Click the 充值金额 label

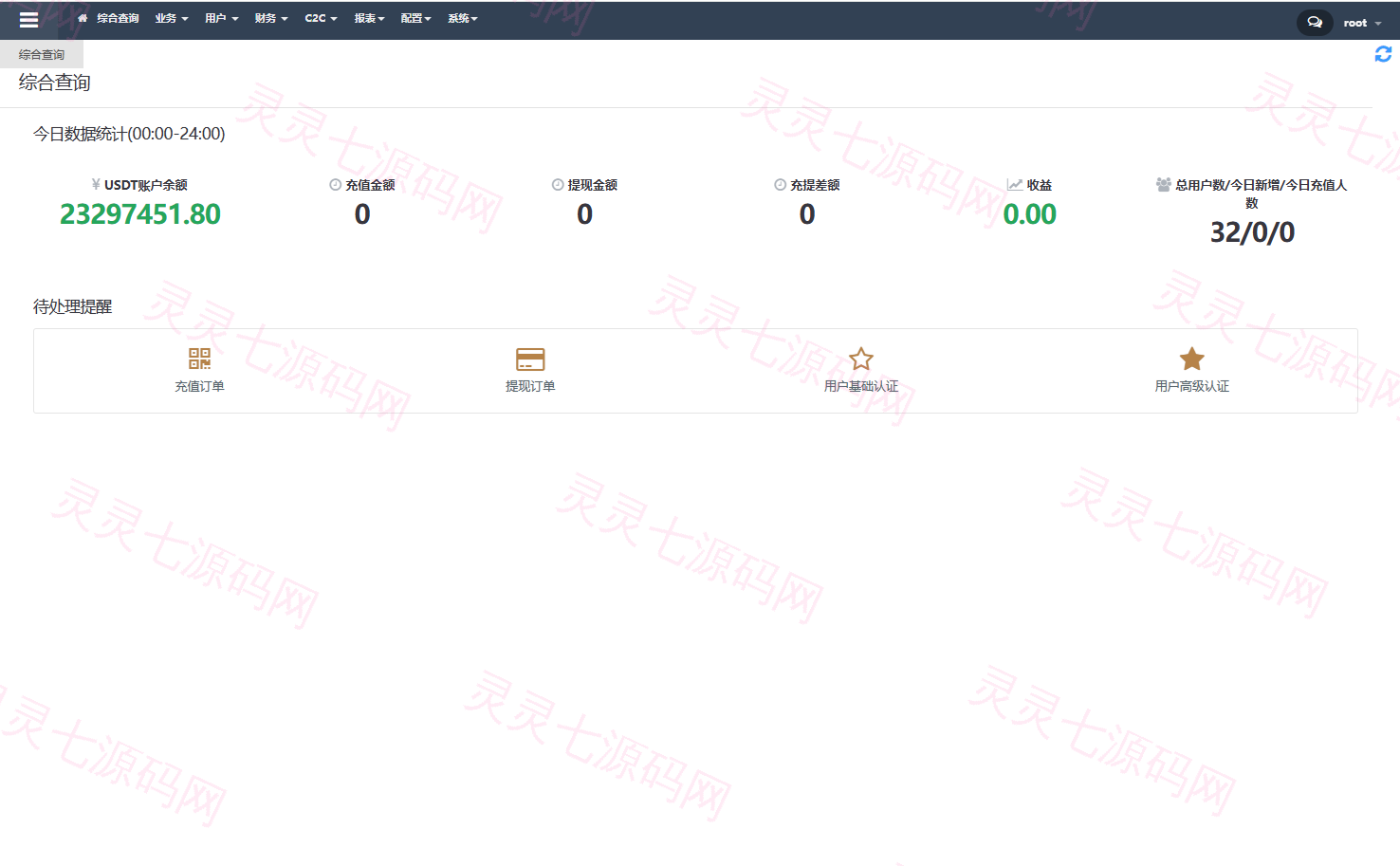tap(370, 185)
